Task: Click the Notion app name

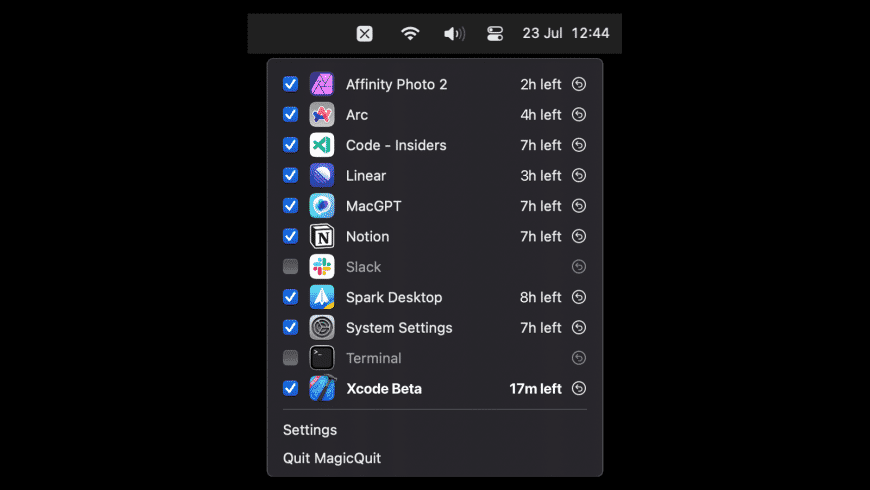Action: [367, 236]
